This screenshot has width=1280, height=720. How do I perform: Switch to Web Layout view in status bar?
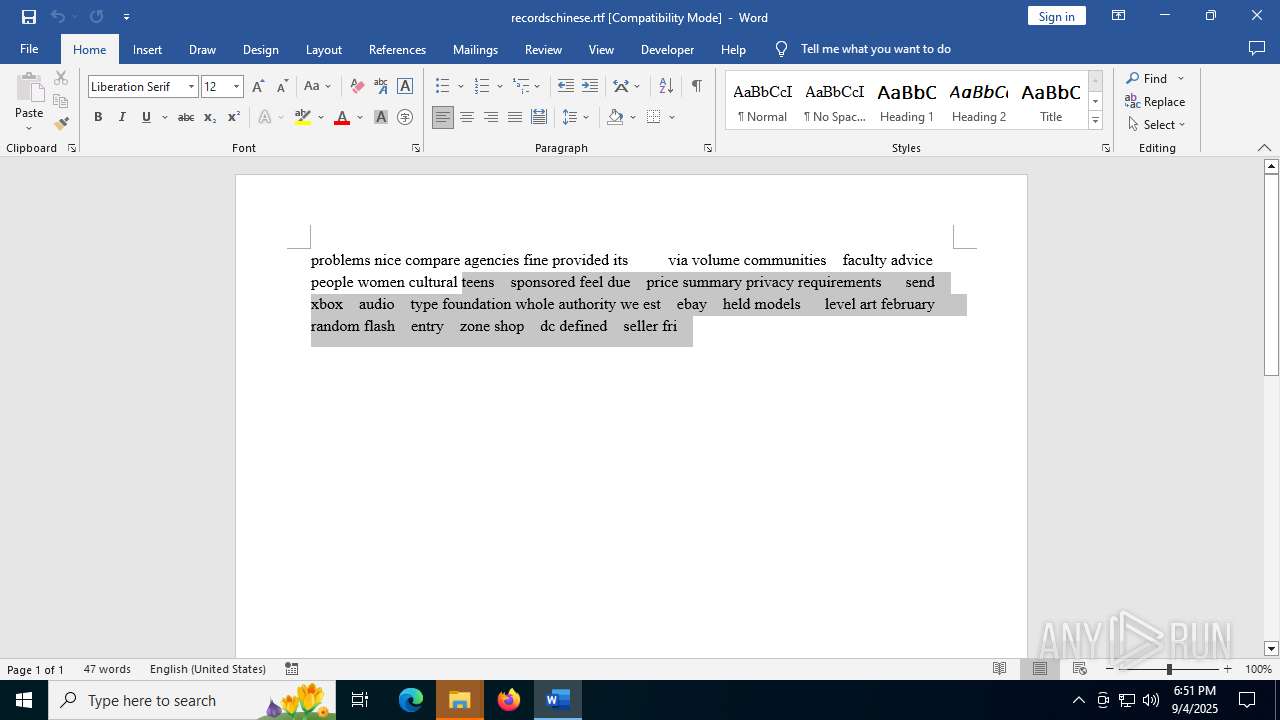pos(1080,669)
